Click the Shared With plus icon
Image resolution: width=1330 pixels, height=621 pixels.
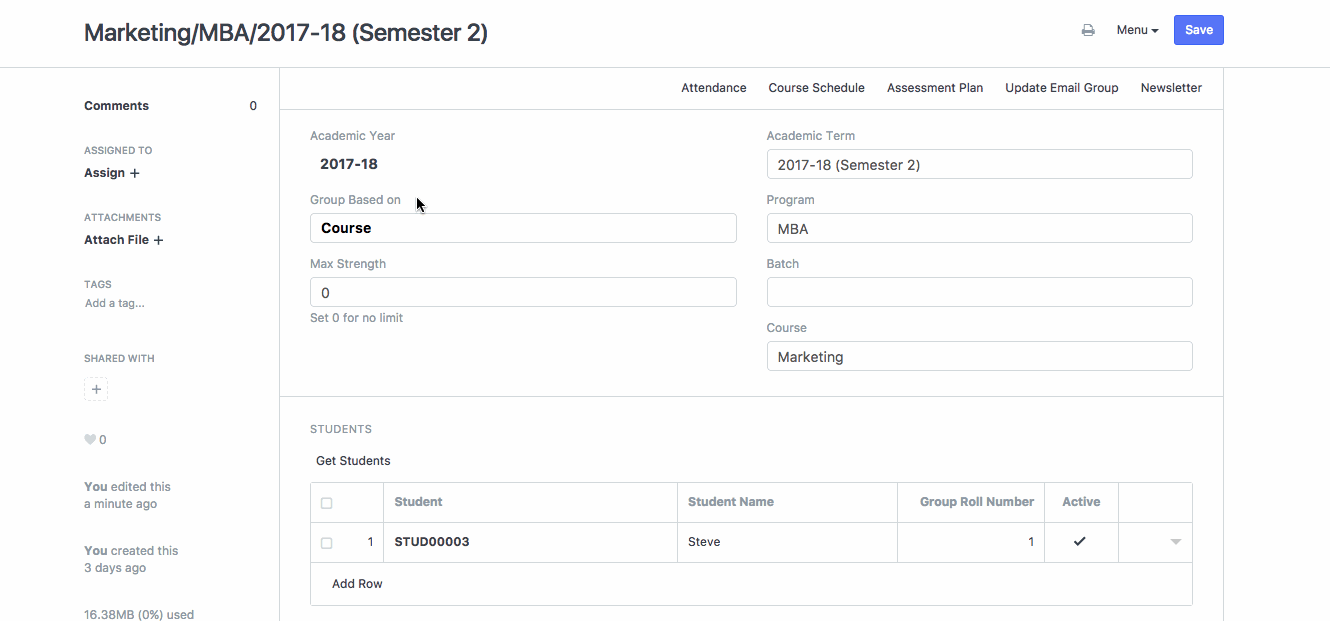96,389
